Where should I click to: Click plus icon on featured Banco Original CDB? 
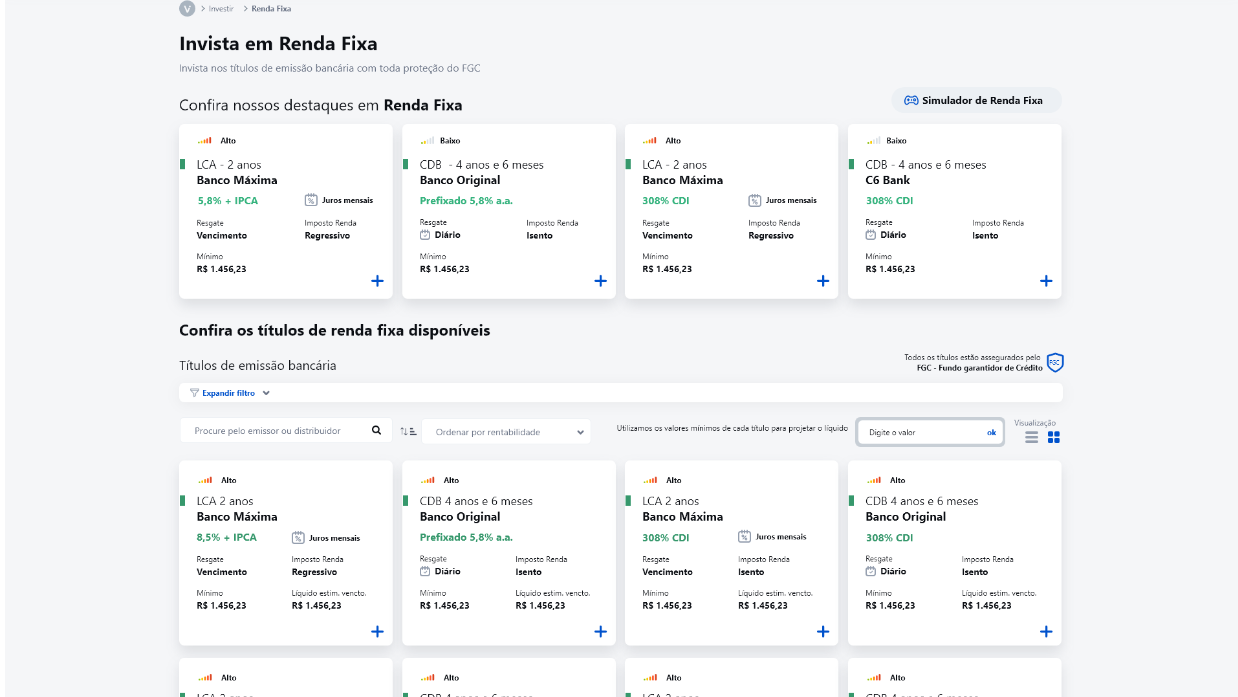pyautogui.click(x=600, y=281)
